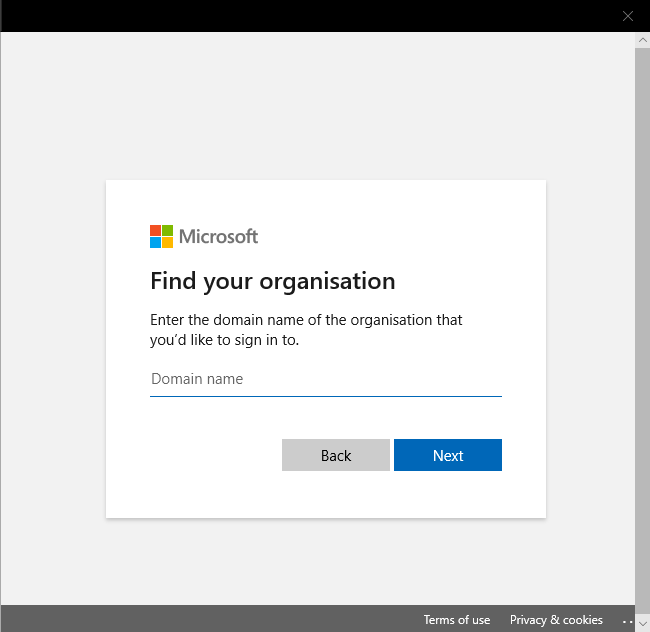This screenshot has height=632, width=650.
Task: Select the 'Enter the domain name' description text
Action: pyautogui.click(x=306, y=330)
